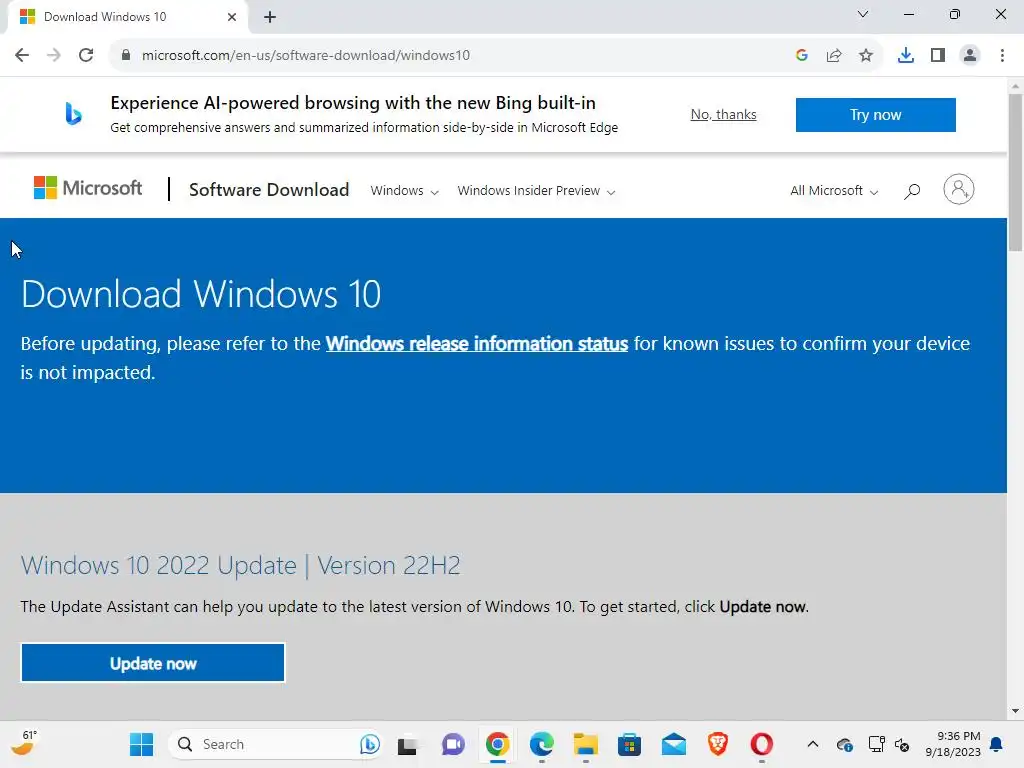This screenshot has height=768, width=1024.
Task: Click the site search magnifier icon
Action: [x=912, y=191]
